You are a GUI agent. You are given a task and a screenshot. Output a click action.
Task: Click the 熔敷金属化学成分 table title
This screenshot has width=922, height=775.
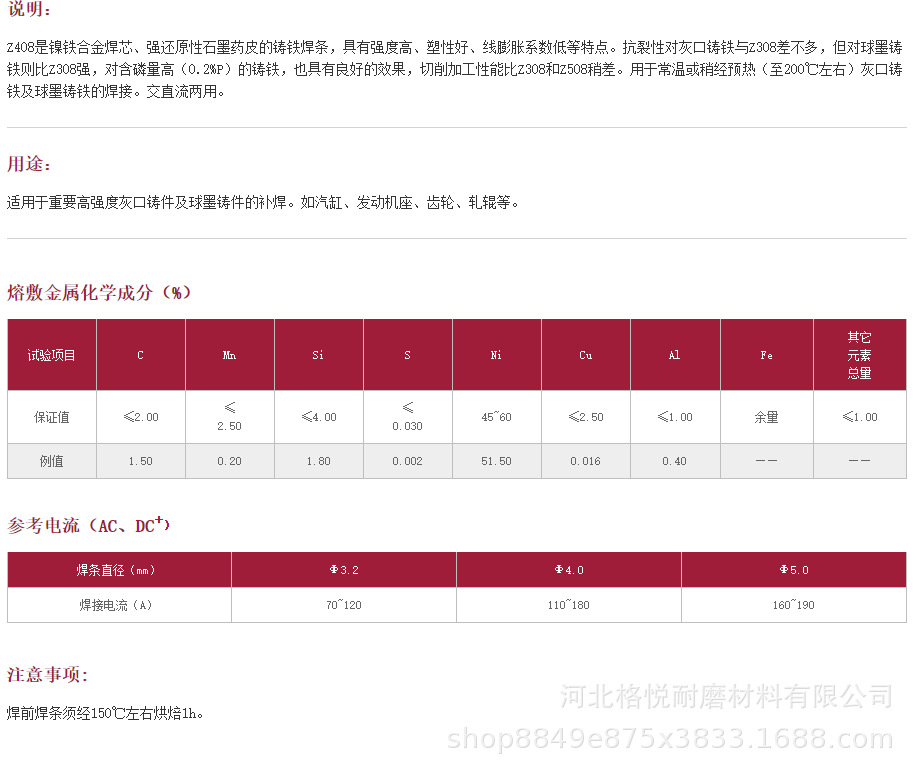coord(95,293)
